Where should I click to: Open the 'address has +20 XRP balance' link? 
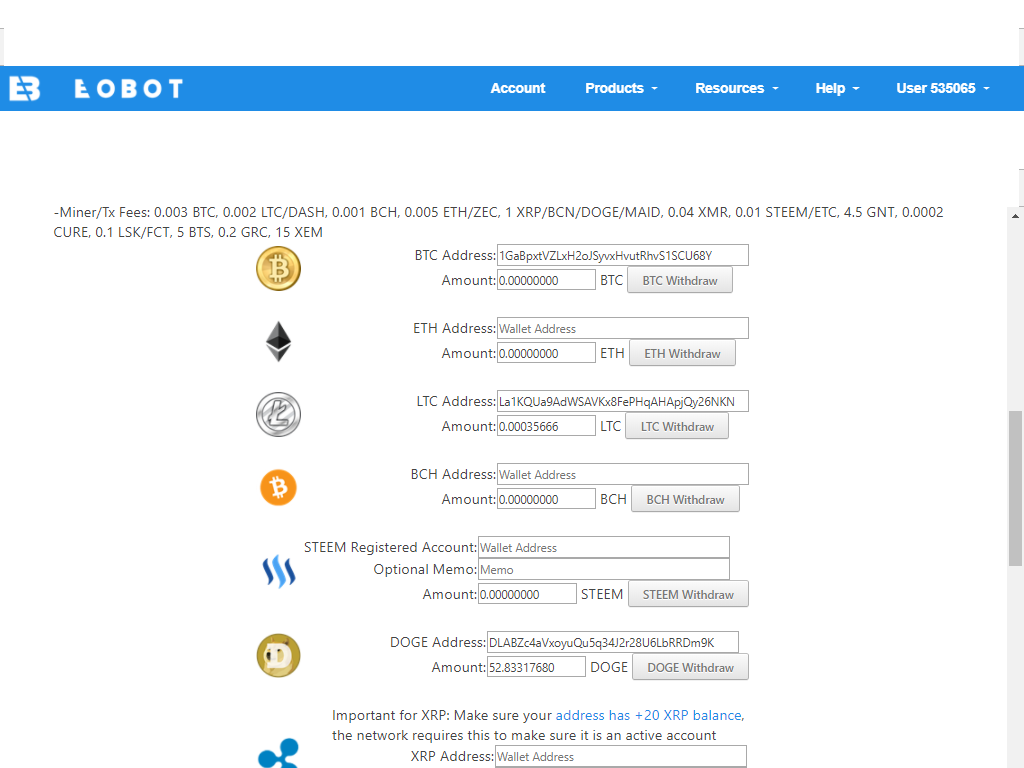[648, 715]
